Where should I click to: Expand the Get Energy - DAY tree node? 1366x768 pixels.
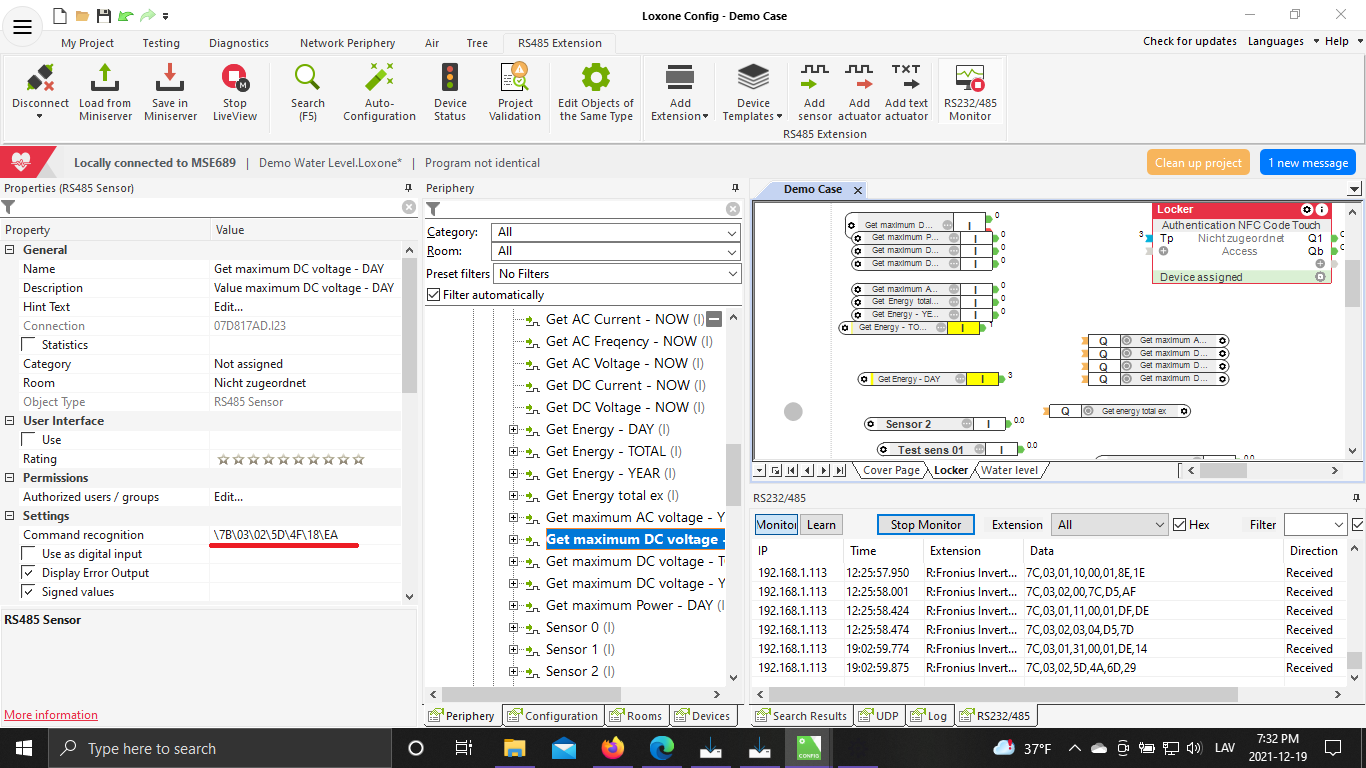coord(514,430)
